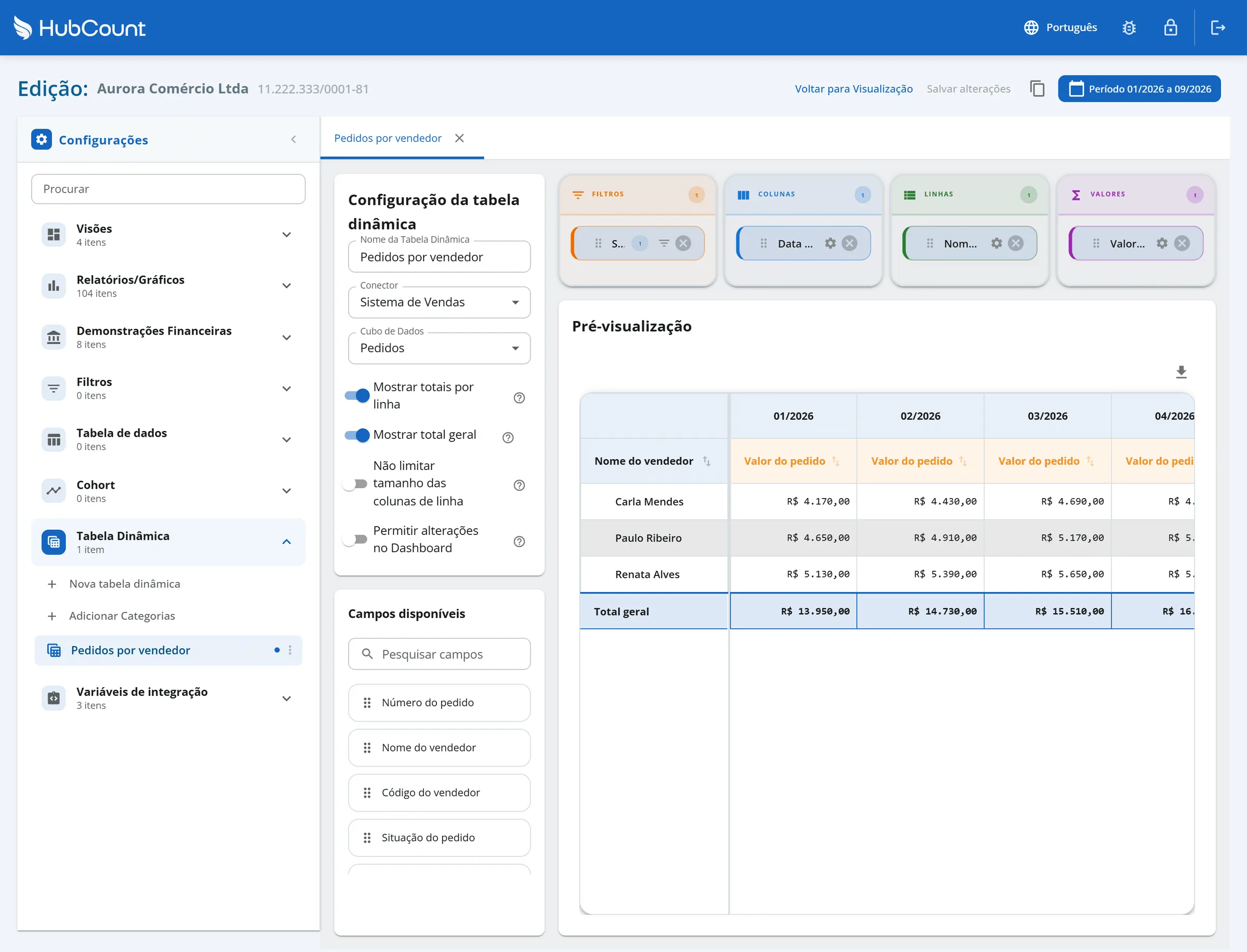Viewport: 1247px width, 952px height.
Task: Enable Permitir alterações no Dashboard switch
Action: pos(355,540)
